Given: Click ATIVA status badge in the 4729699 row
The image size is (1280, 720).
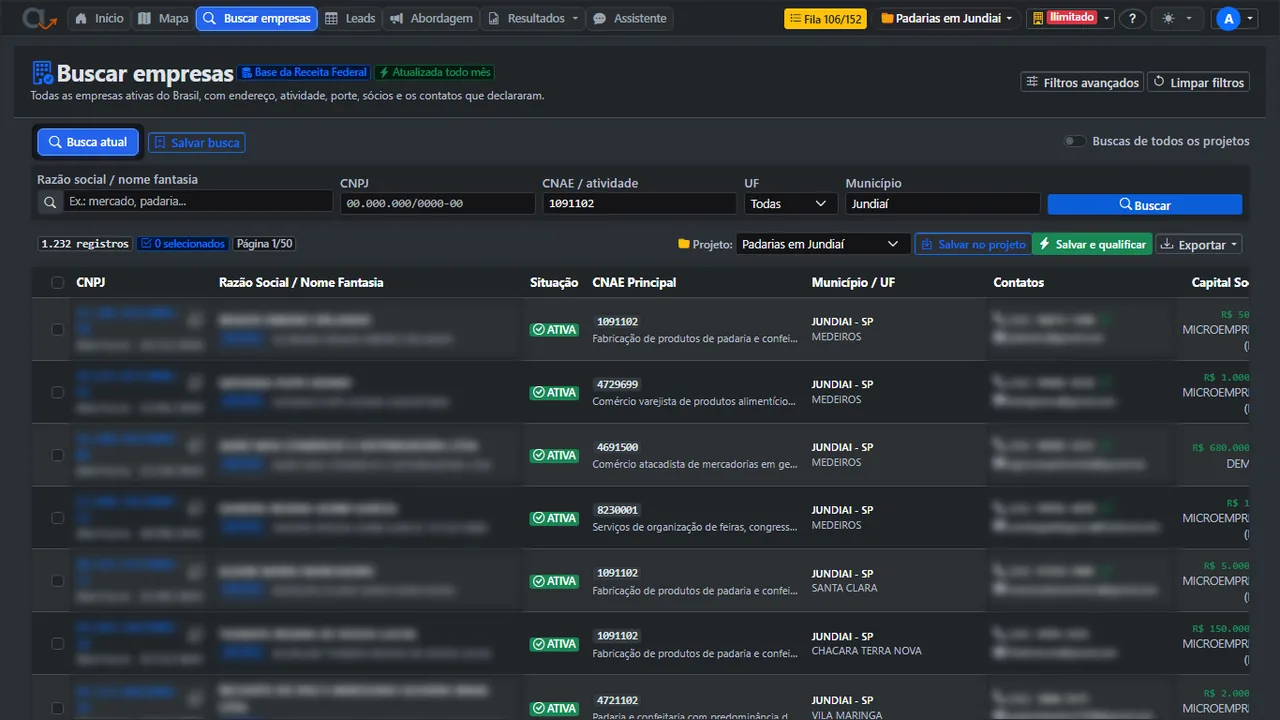Looking at the screenshot, I should [x=554, y=393].
